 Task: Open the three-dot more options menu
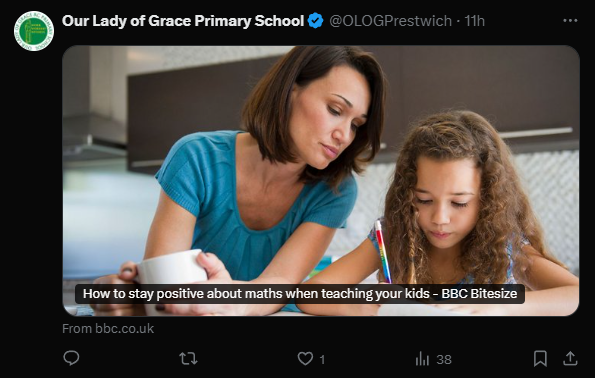570,20
